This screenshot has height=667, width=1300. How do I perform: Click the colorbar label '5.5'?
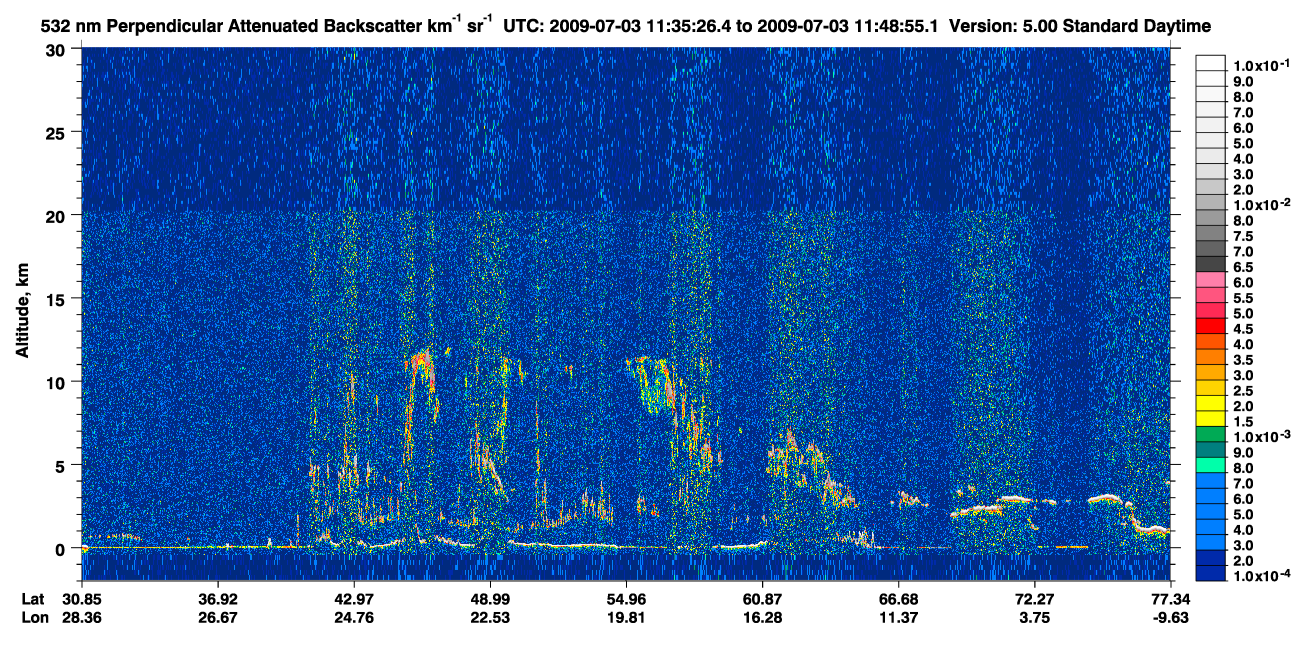[x=1242, y=297]
